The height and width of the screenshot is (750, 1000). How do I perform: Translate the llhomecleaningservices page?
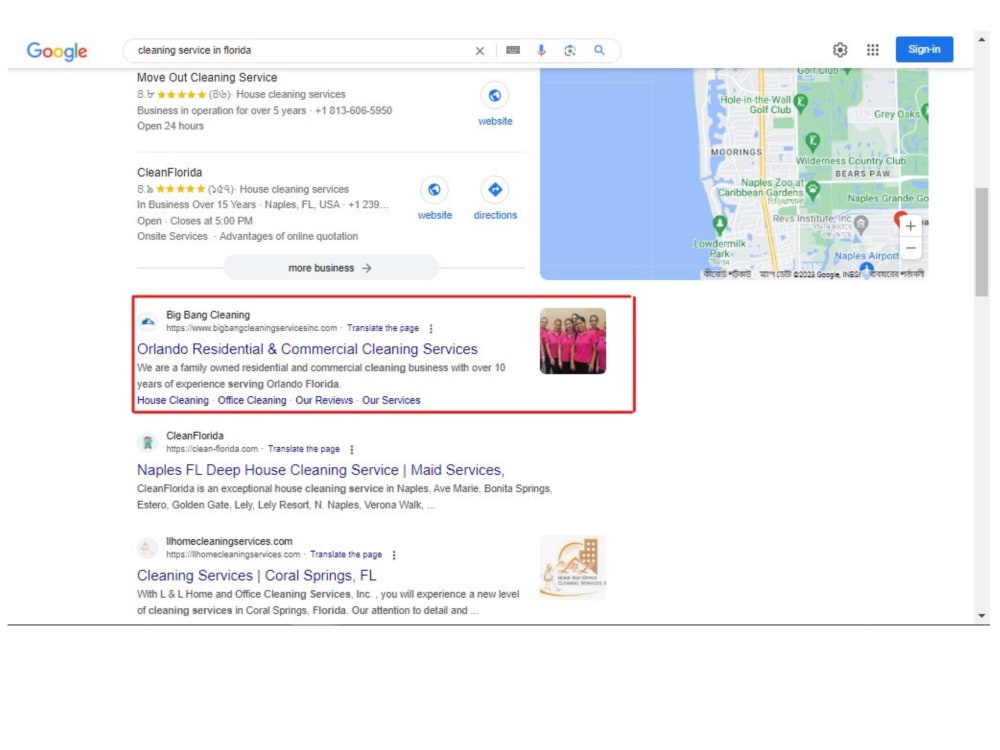click(346, 554)
